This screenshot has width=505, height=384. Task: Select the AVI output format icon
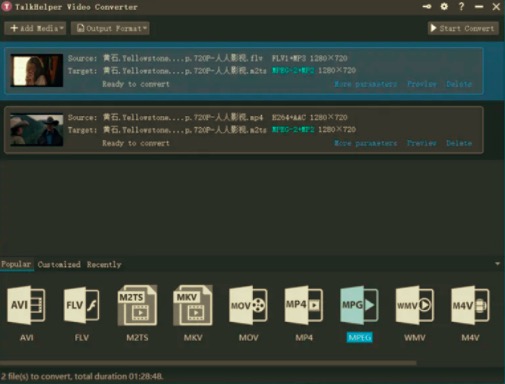[26, 305]
